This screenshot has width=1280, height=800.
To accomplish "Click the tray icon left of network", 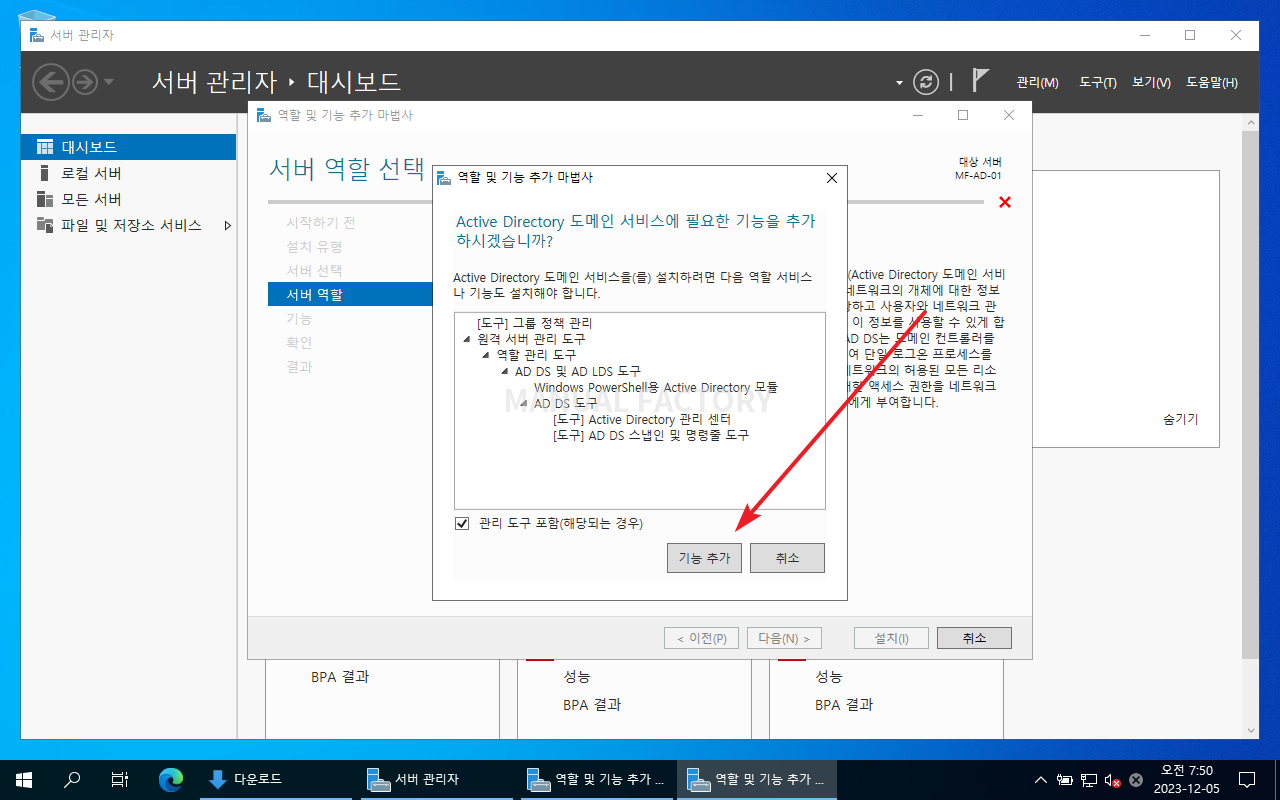I will point(1065,779).
